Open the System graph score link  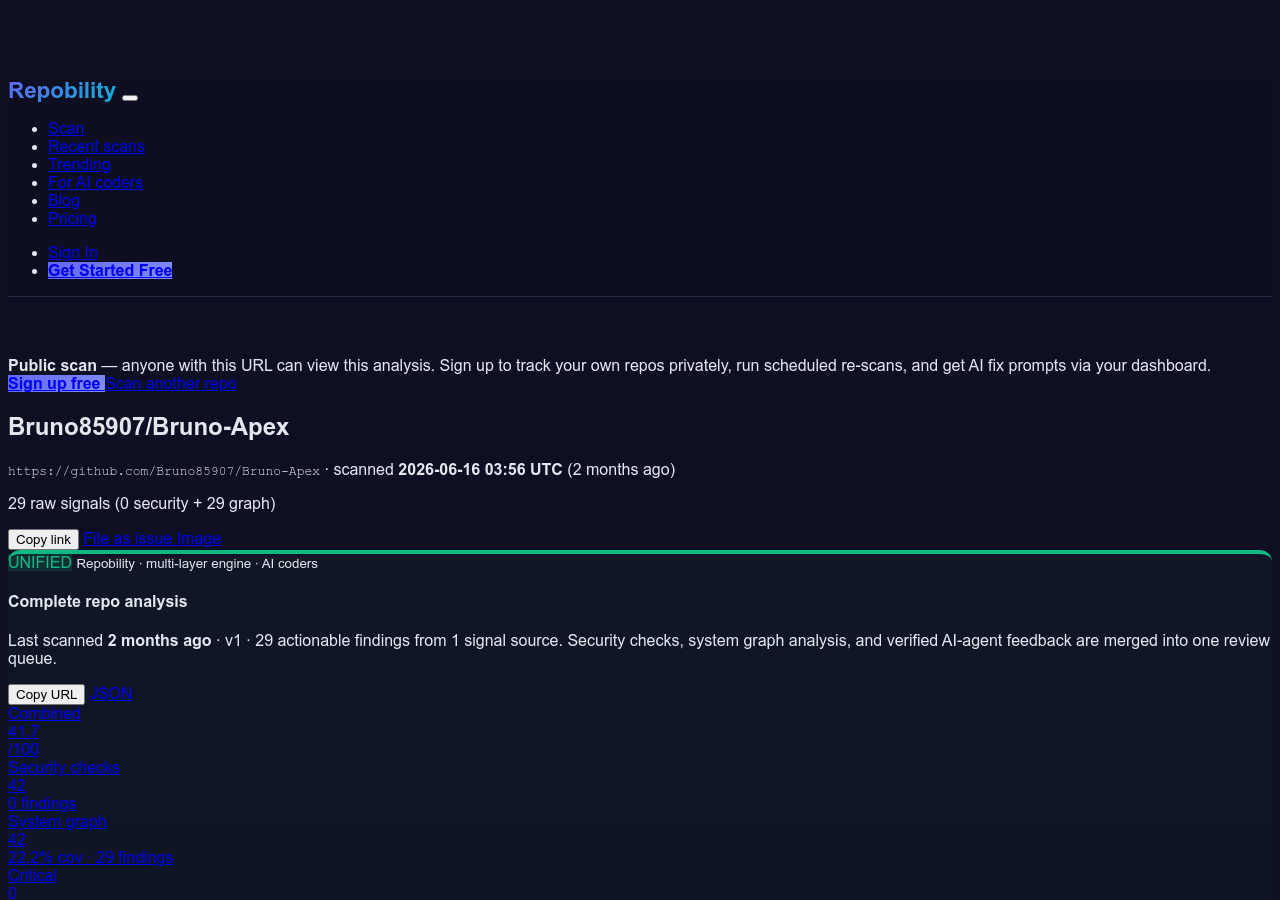[x=57, y=821]
